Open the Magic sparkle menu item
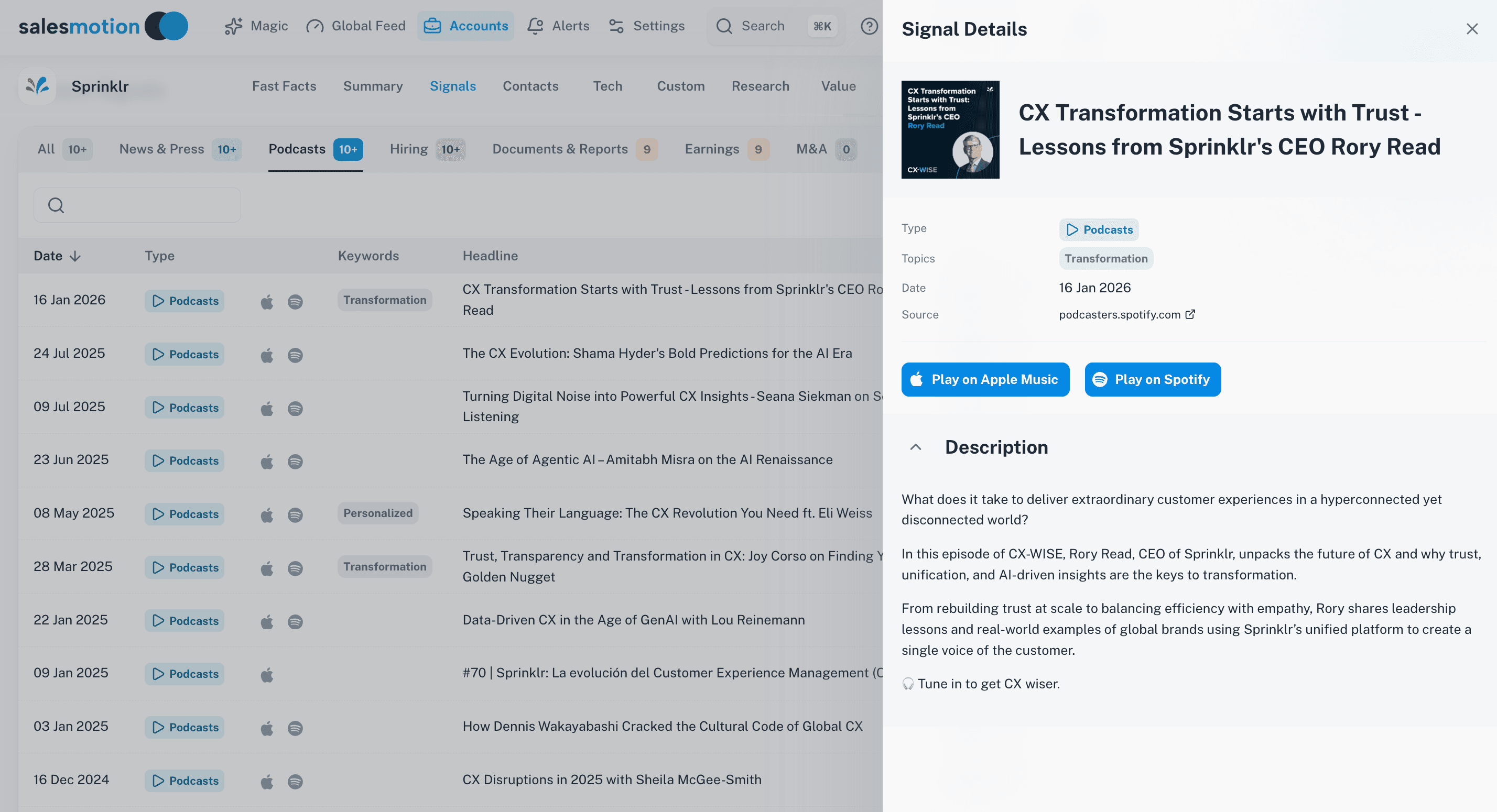The height and width of the screenshot is (812, 1497). [256, 26]
